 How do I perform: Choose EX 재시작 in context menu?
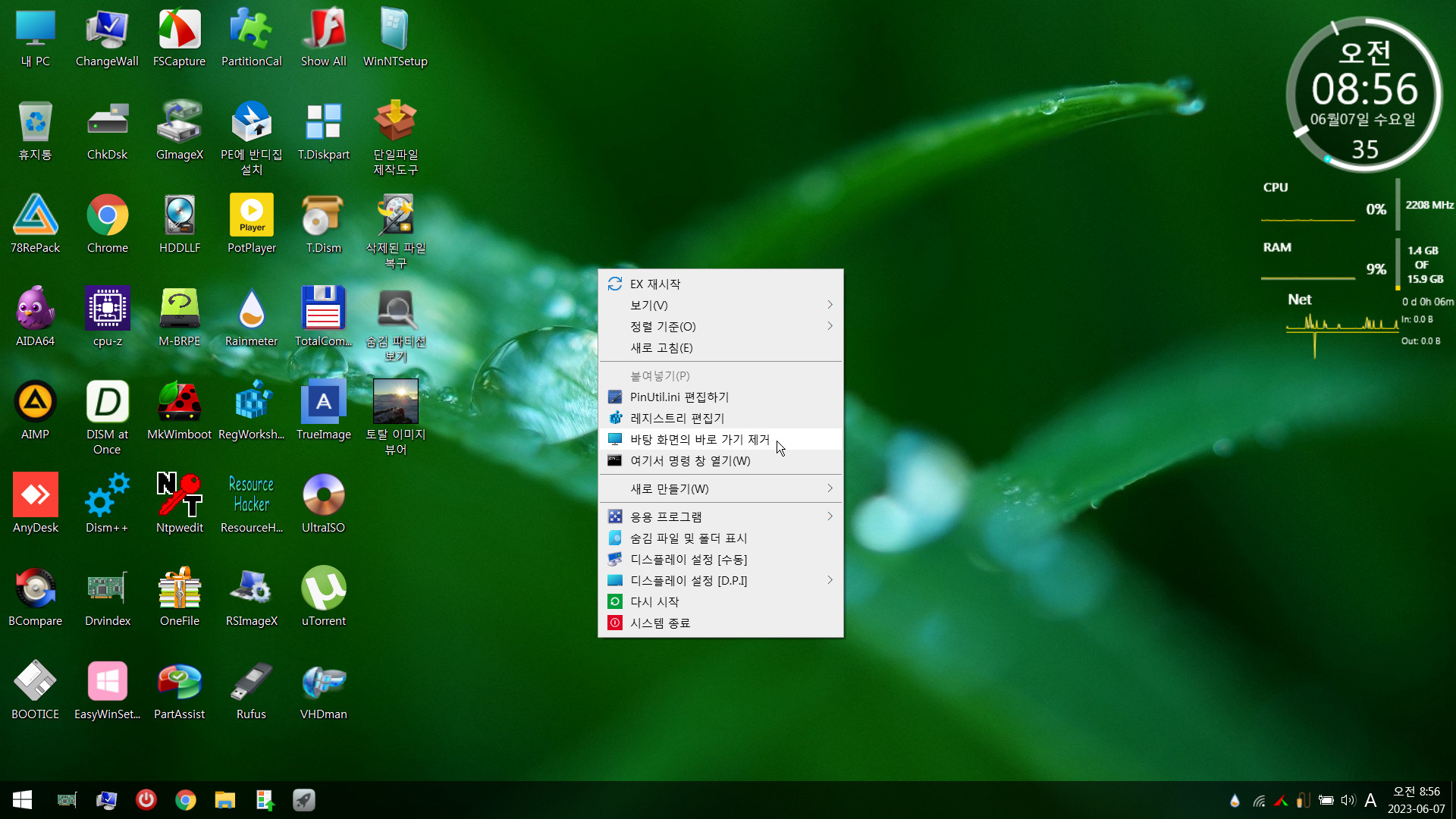720,284
